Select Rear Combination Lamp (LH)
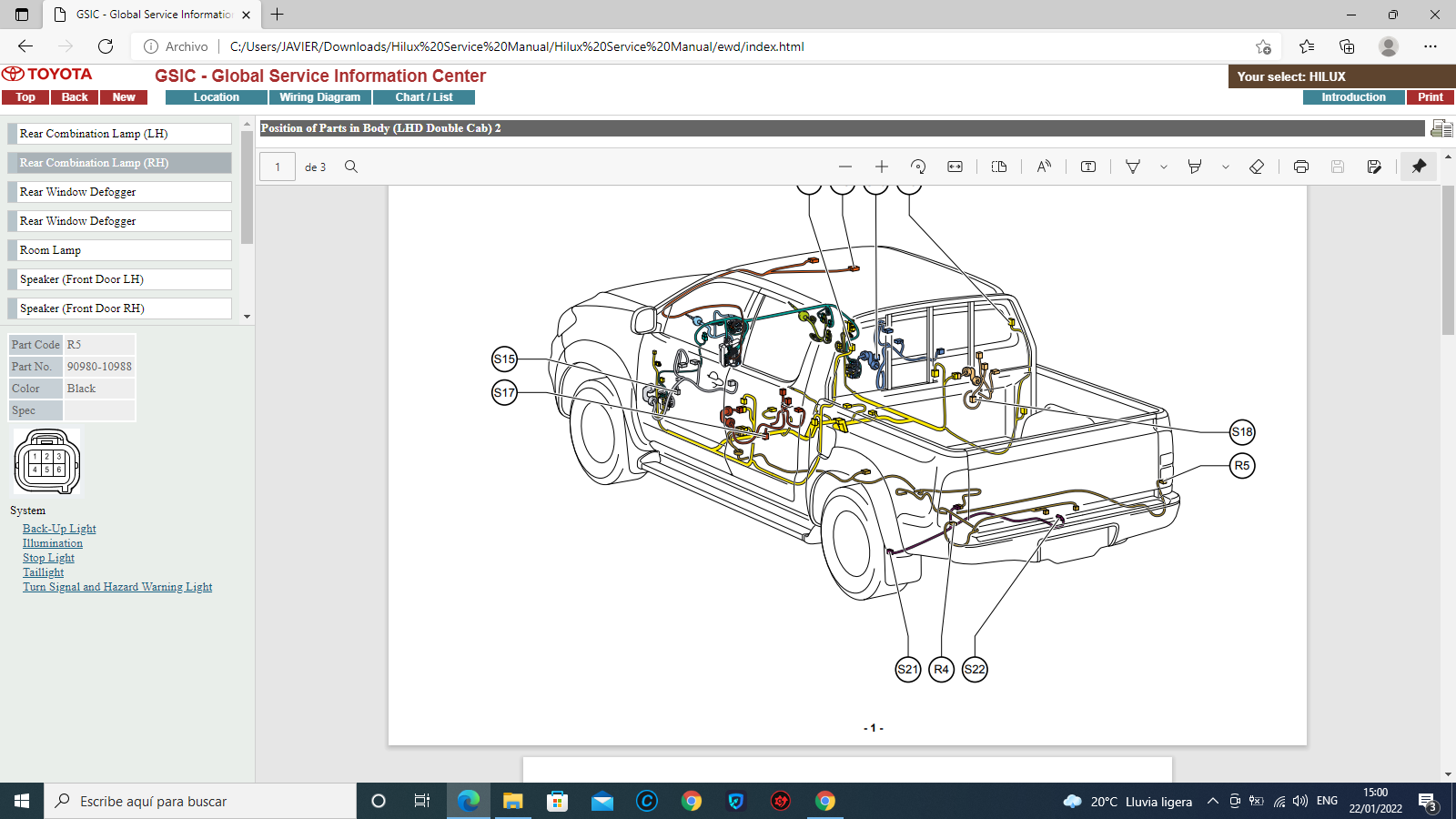Image resolution: width=1456 pixels, height=819 pixels. 119,134
